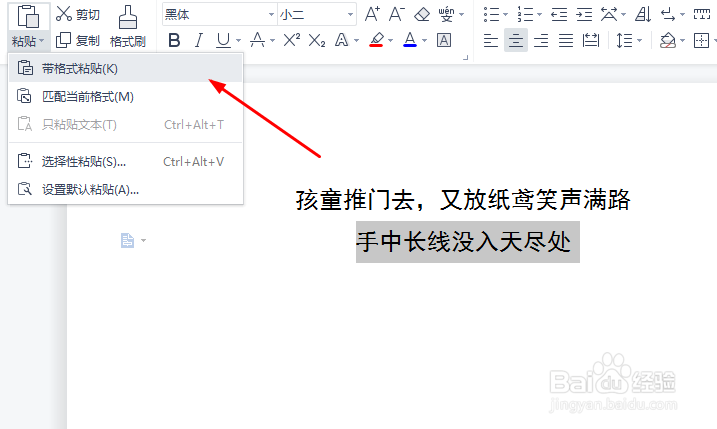The height and width of the screenshot is (429, 717).
Task: Align text right
Action: [x=541, y=41]
